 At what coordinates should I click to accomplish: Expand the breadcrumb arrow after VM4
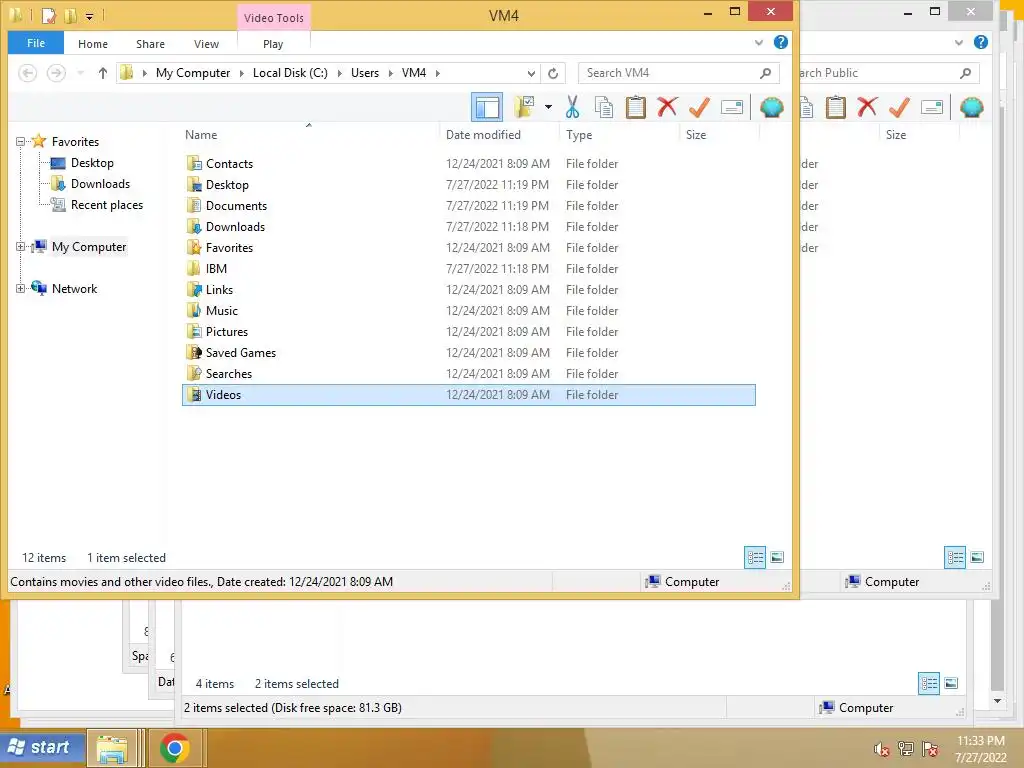point(438,73)
